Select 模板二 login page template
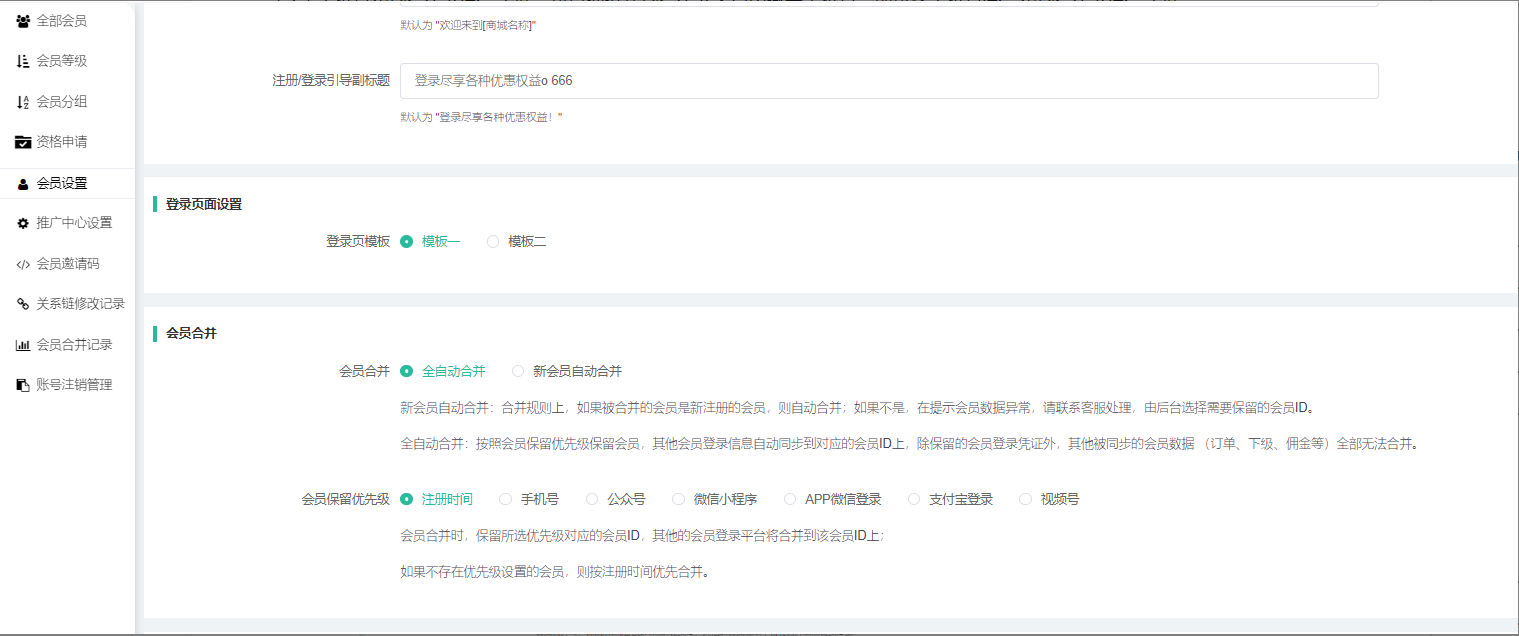 (x=493, y=241)
